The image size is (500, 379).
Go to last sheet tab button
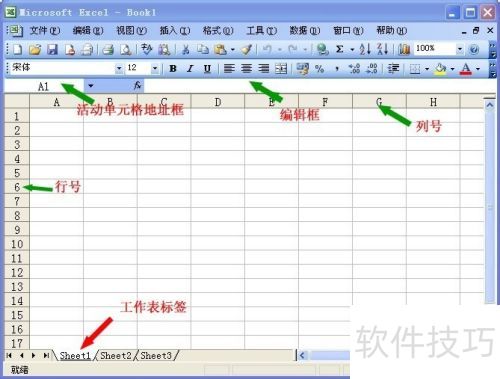point(46,356)
